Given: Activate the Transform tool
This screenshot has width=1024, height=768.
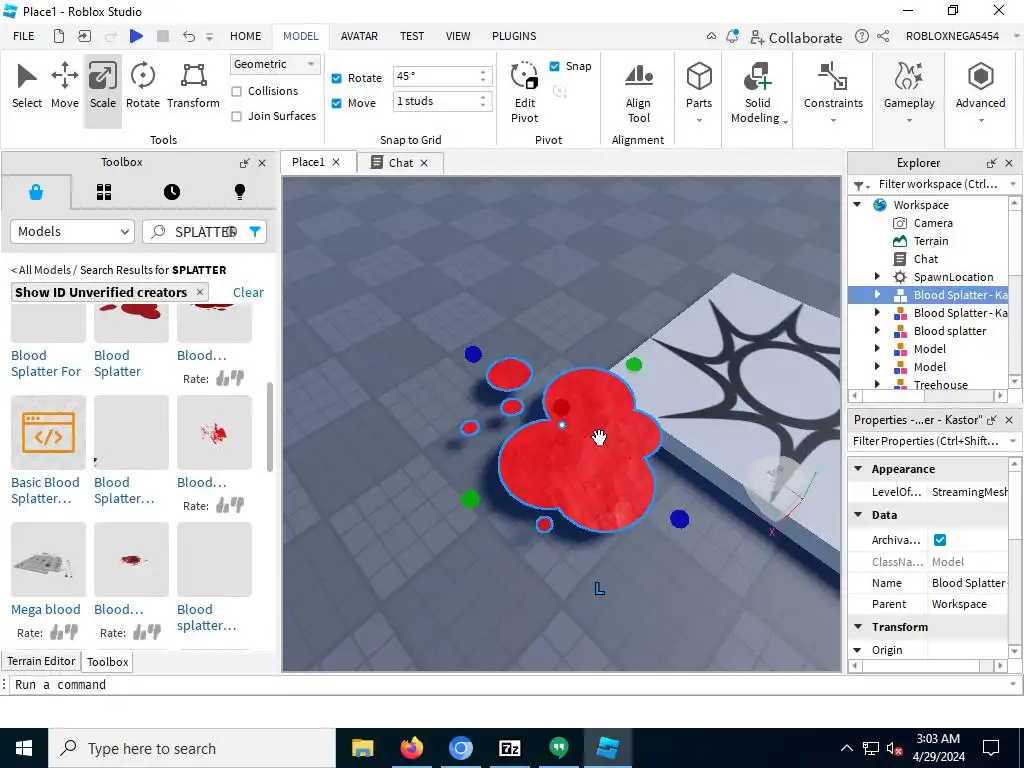Looking at the screenshot, I should [193, 86].
